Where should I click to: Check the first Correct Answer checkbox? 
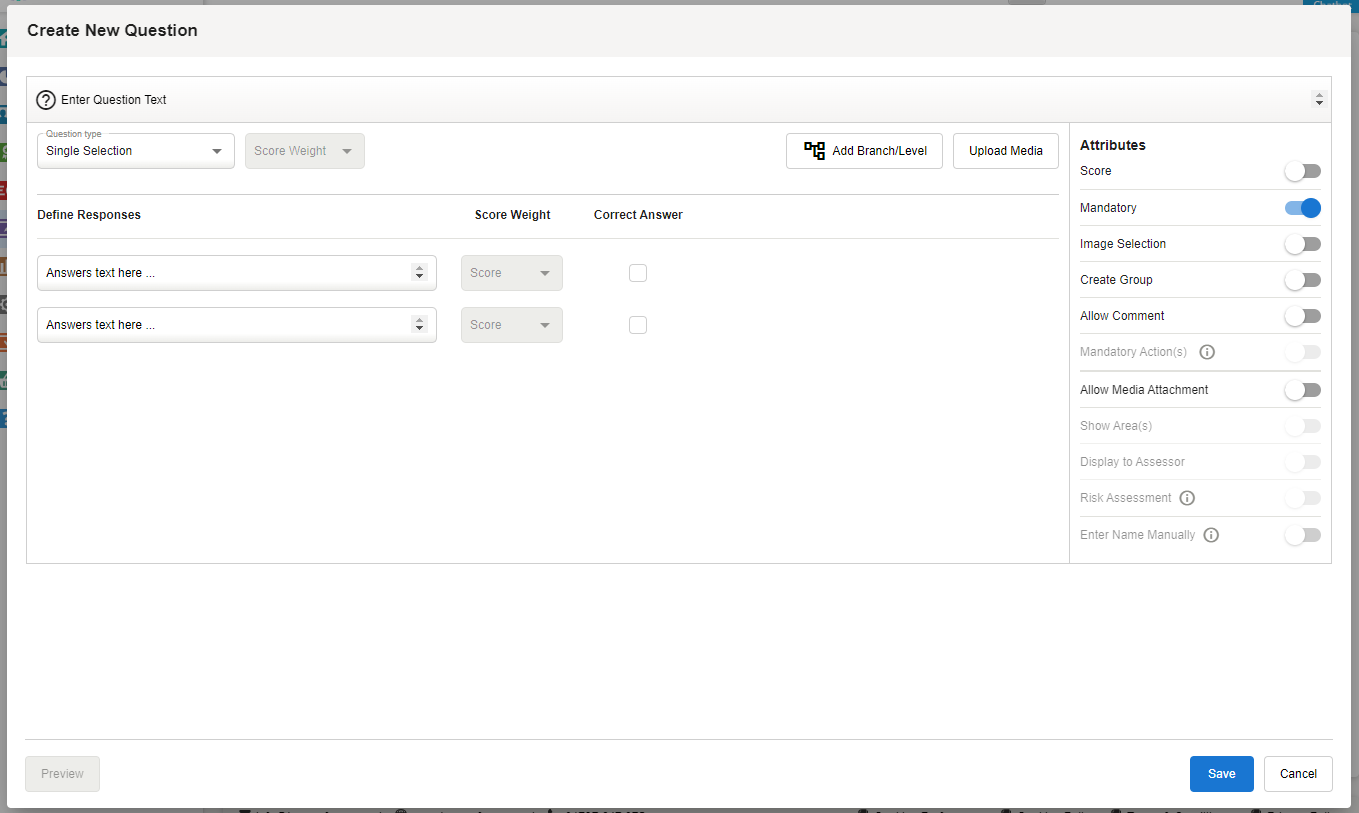[x=638, y=273]
